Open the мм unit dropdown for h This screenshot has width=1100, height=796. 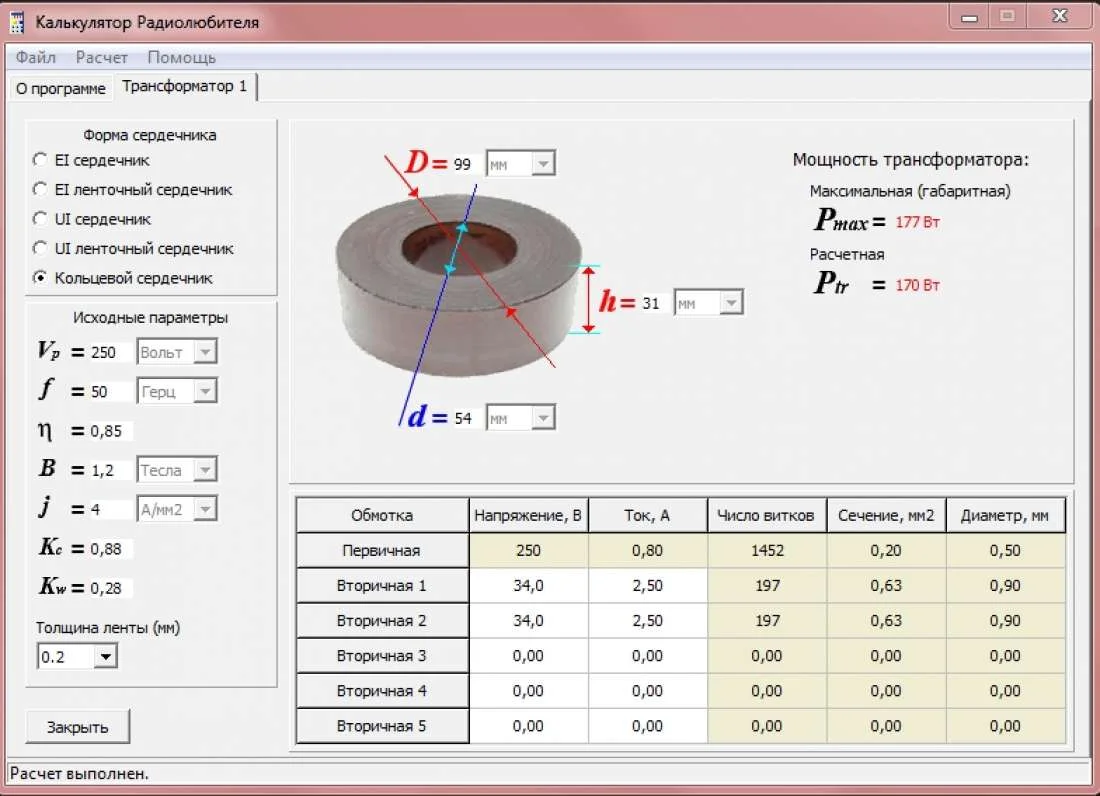(709, 303)
